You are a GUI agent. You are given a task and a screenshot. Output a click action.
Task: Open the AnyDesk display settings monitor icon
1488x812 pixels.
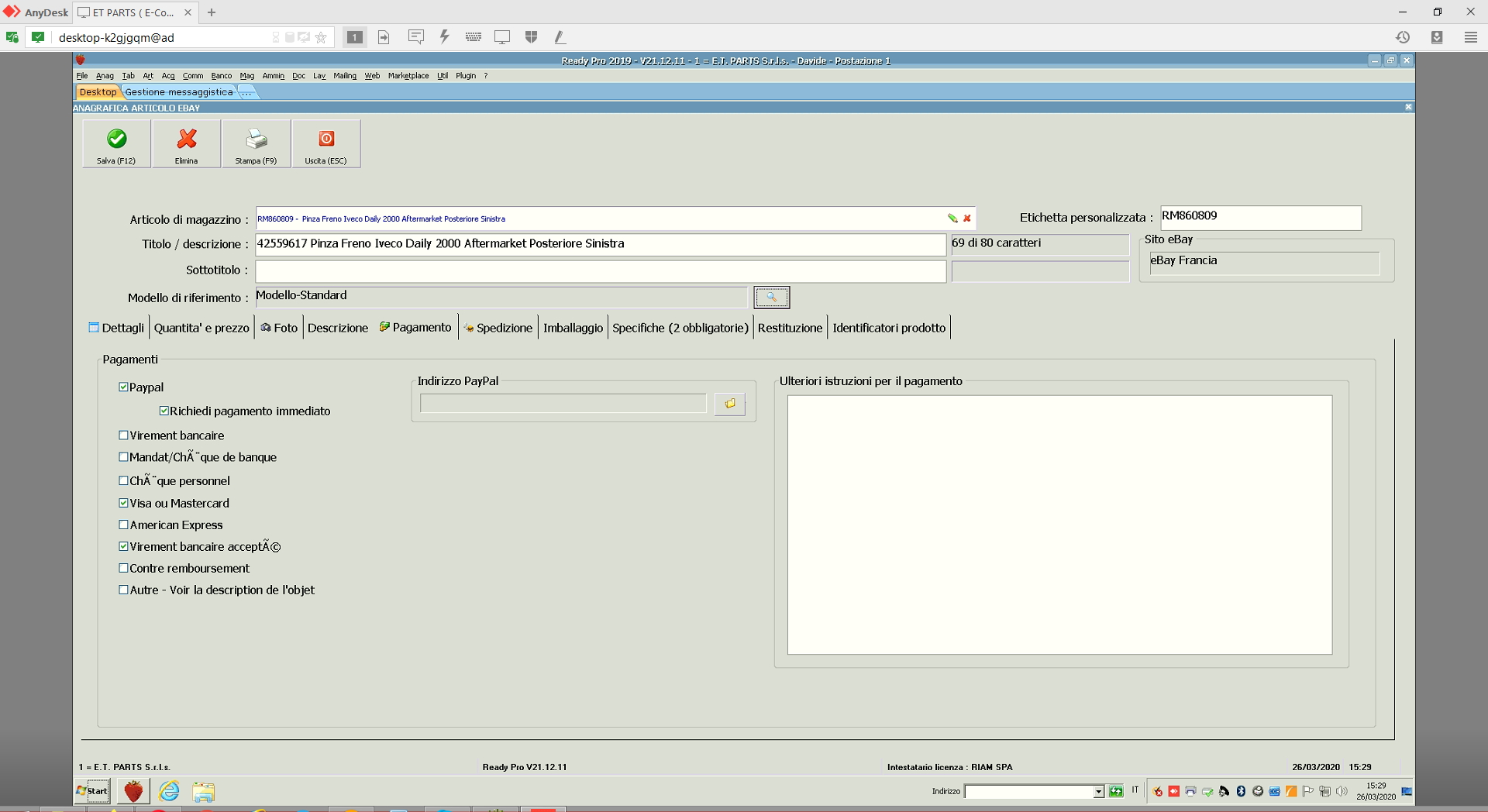(x=502, y=37)
